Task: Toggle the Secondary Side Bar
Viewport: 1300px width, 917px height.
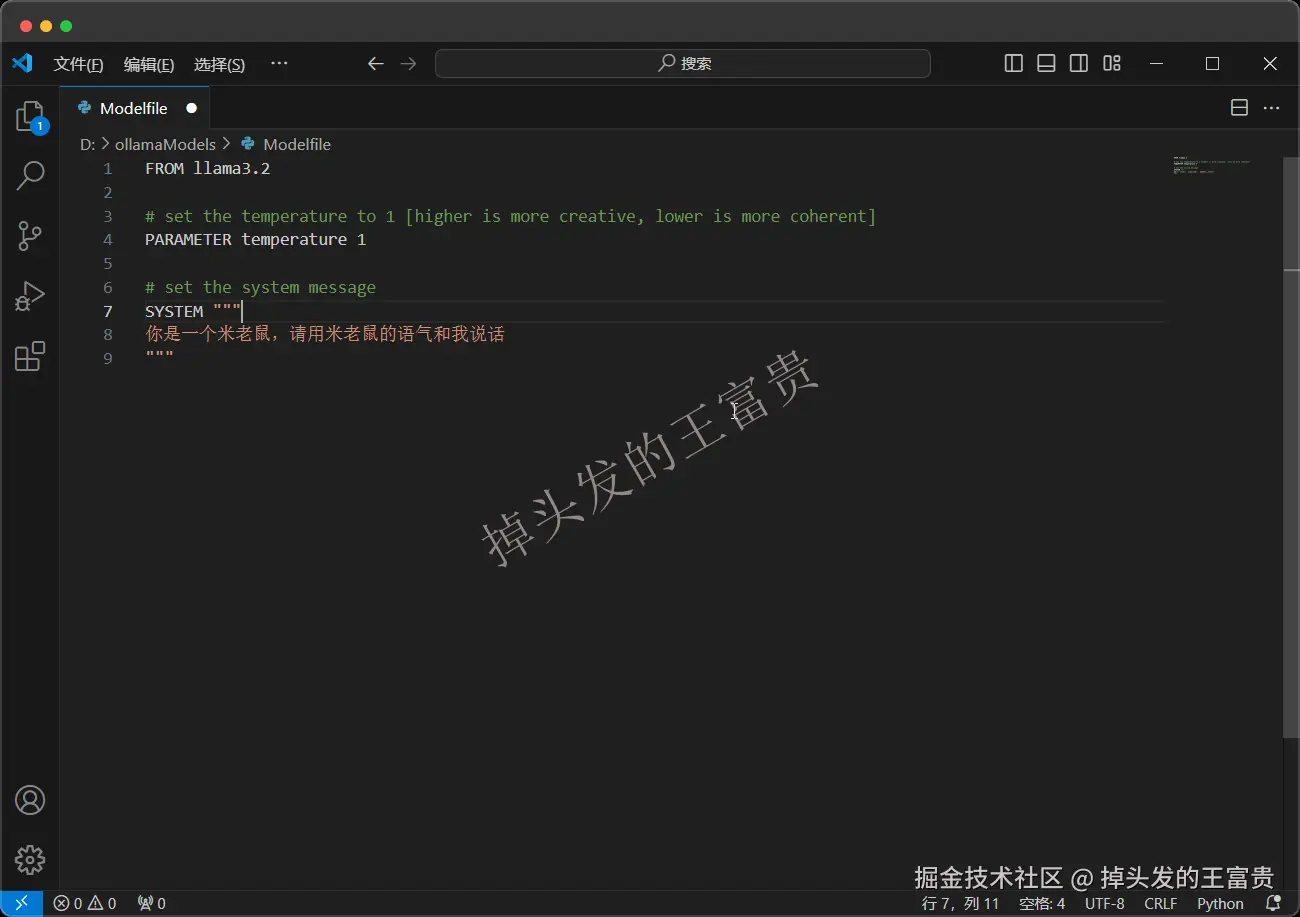Action: (1079, 63)
